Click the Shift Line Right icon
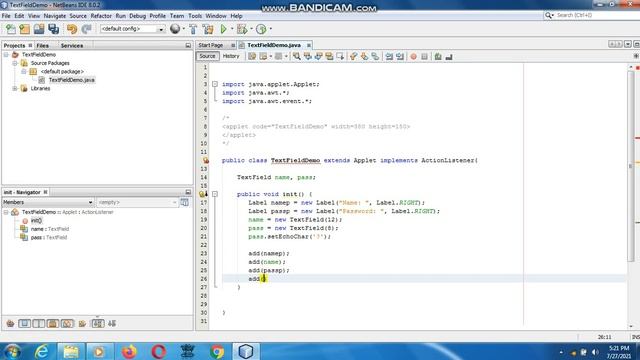640x360 pixels. click(x=400, y=56)
